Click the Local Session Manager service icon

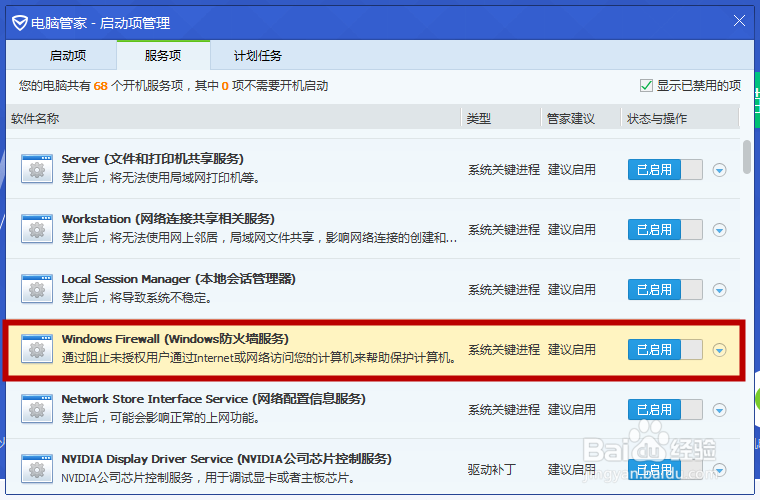tap(37, 289)
